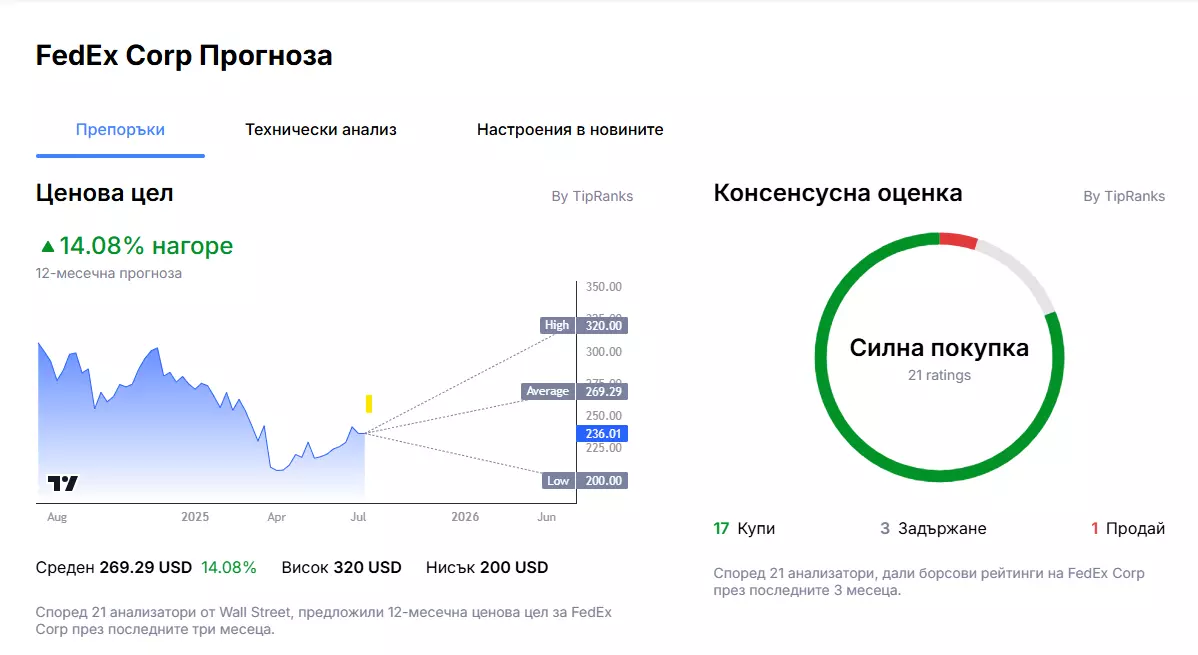Click the Jul label on time axis
The image size is (1198, 655).
(358, 517)
